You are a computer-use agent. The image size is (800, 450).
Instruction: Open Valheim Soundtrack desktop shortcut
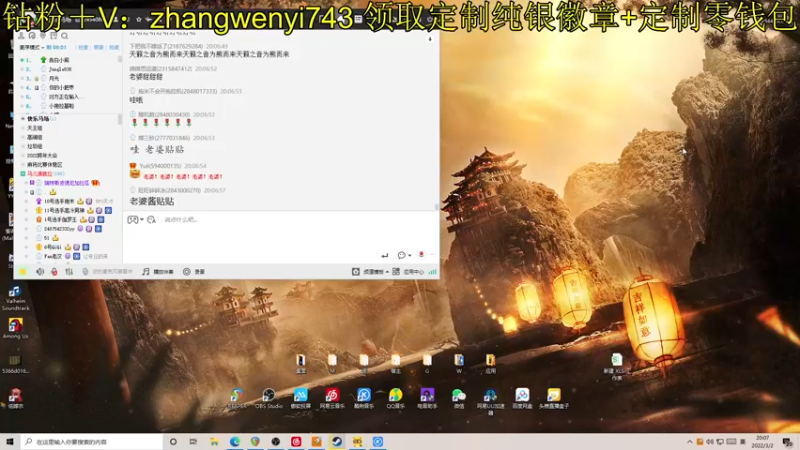point(15,298)
